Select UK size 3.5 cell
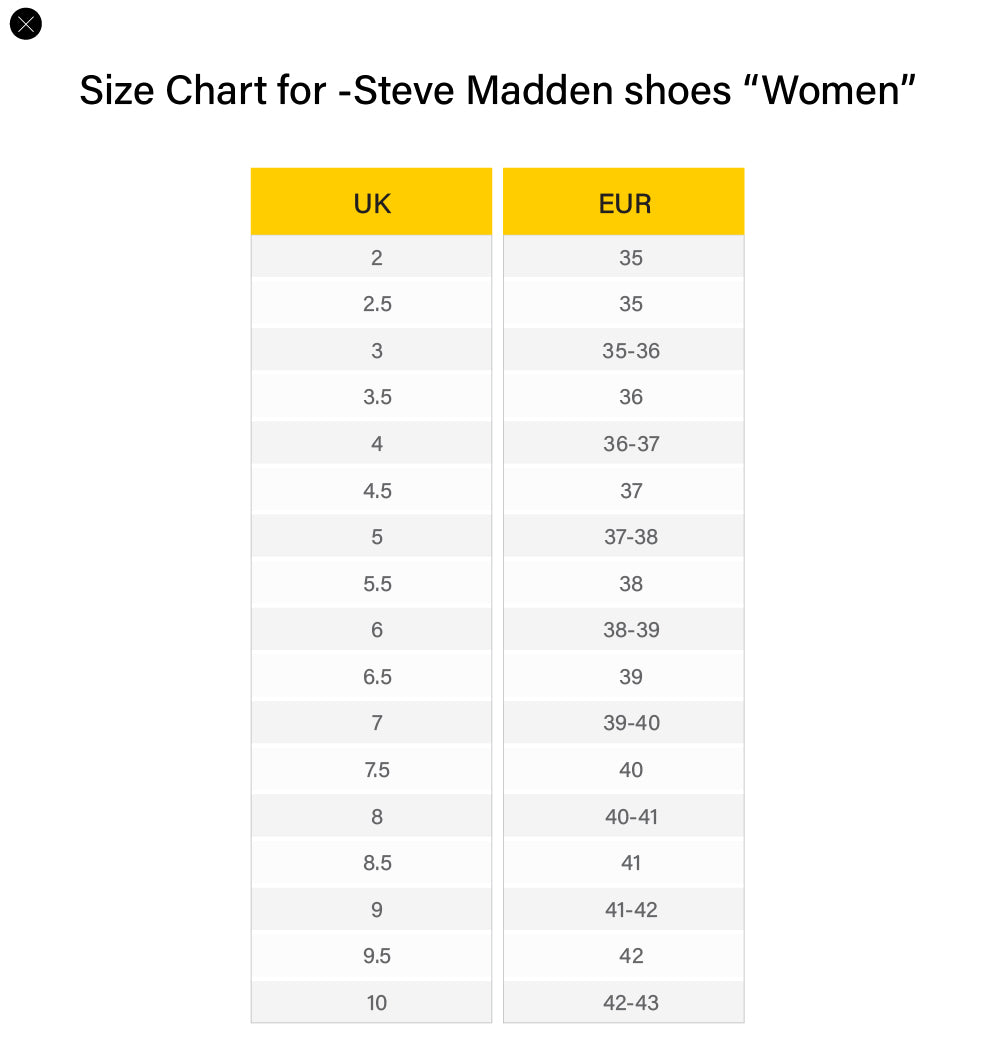Image resolution: width=995 pixels, height=1055 pixels. point(377,397)
